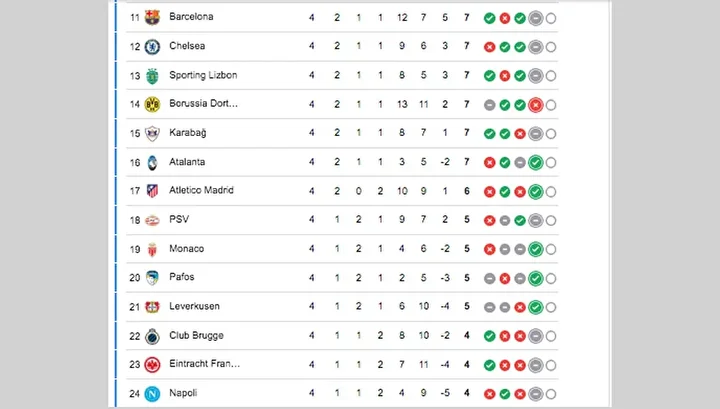Click Dortmund's latest match red loss icon
This screenshot has height=409, width=720.
[x=535, y=105]
